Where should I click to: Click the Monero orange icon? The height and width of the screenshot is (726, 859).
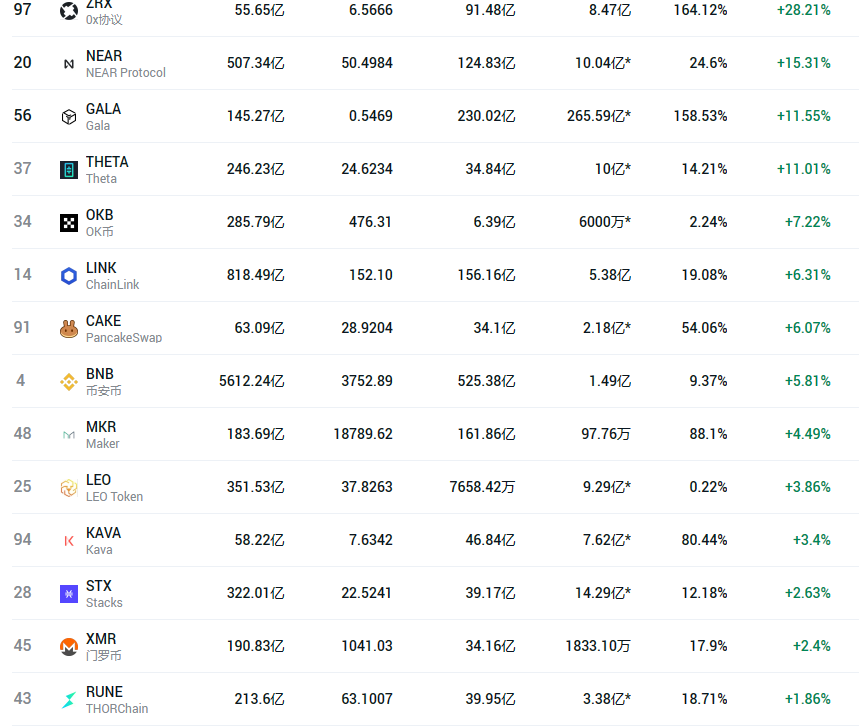click(x=69, y=647)
